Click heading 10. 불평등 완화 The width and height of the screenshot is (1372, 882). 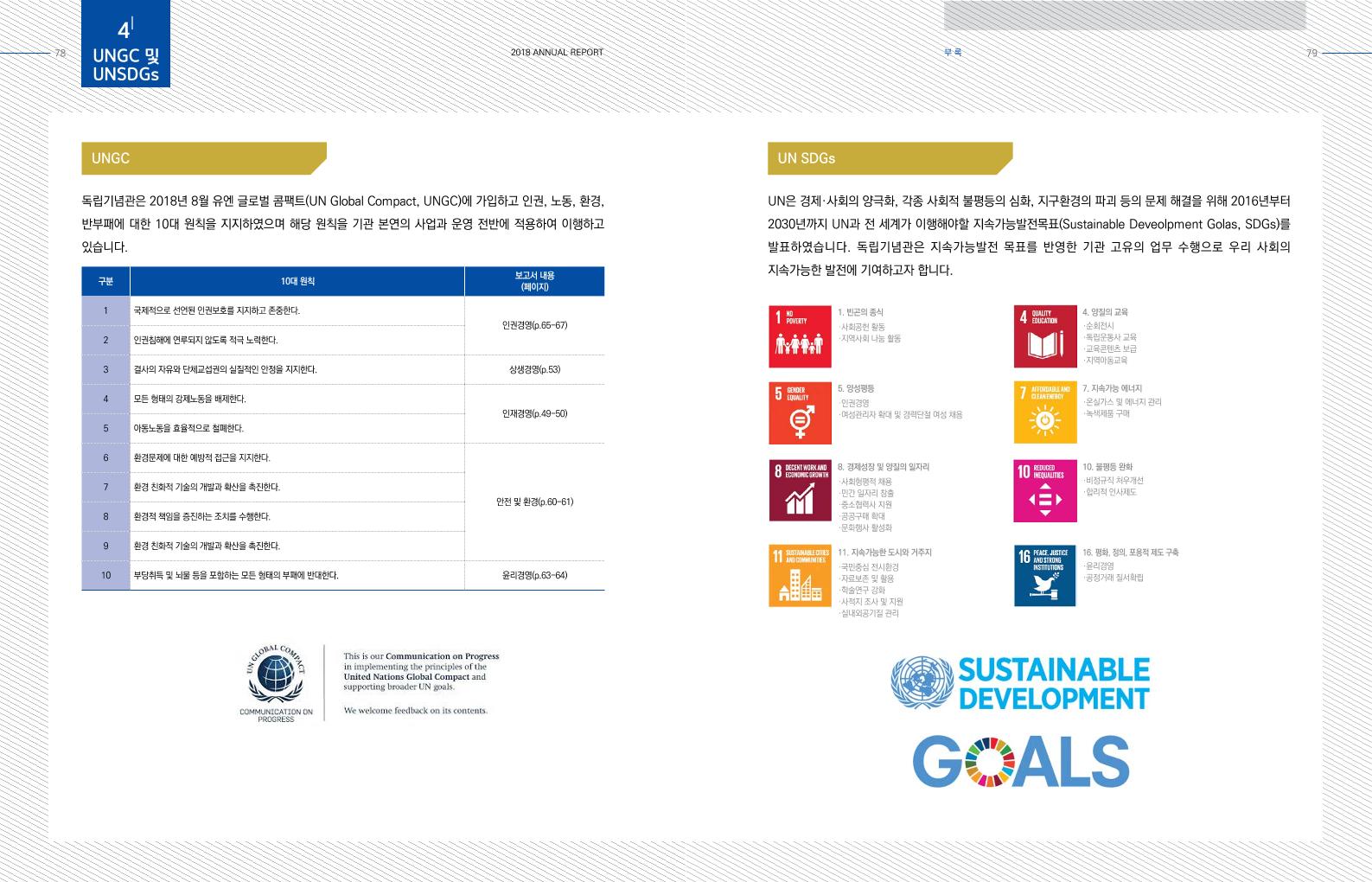[1107, 467]
